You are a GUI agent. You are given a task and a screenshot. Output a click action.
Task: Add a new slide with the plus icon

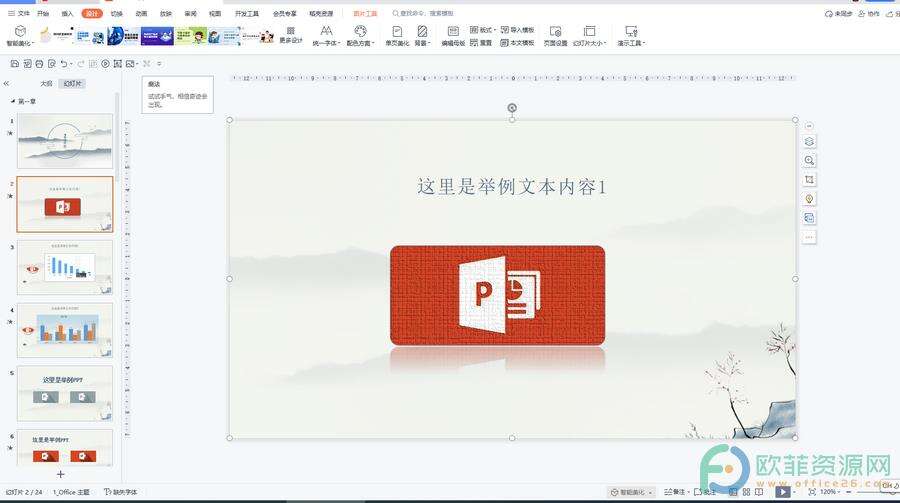pyautogui.click(x=60, y=474)
